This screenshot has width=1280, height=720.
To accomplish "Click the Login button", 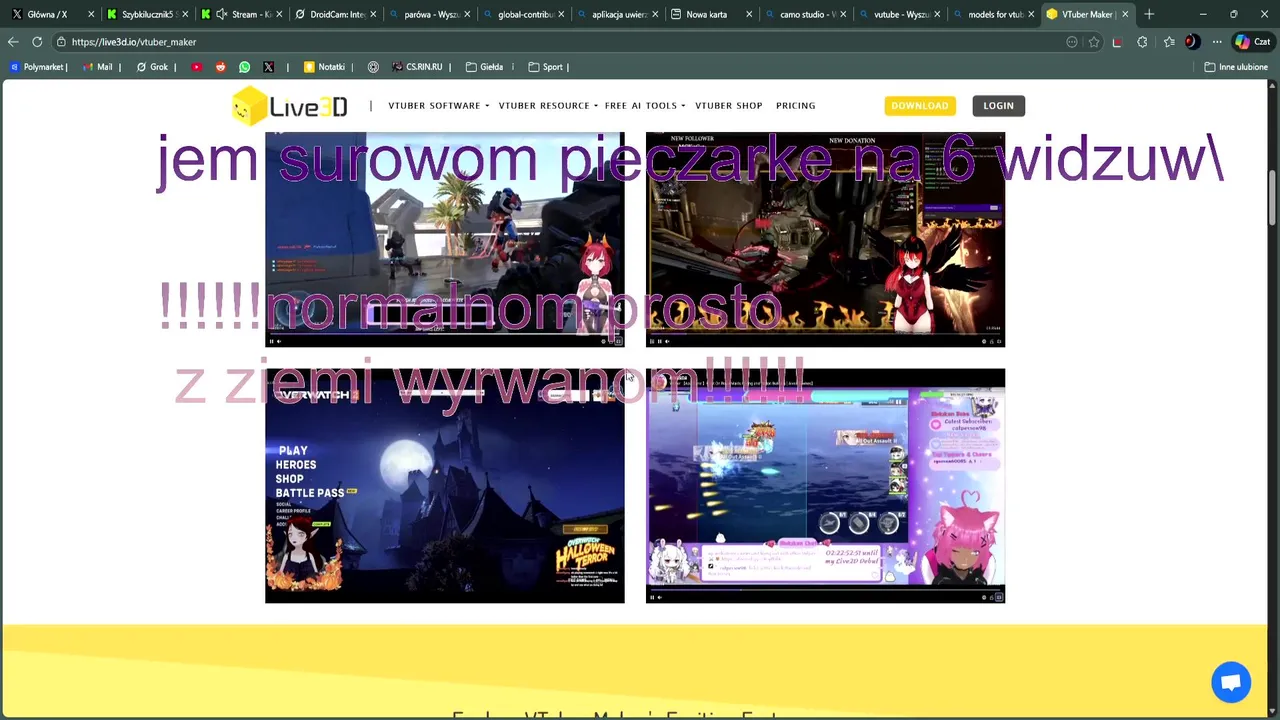I will [x=998, y=106].
